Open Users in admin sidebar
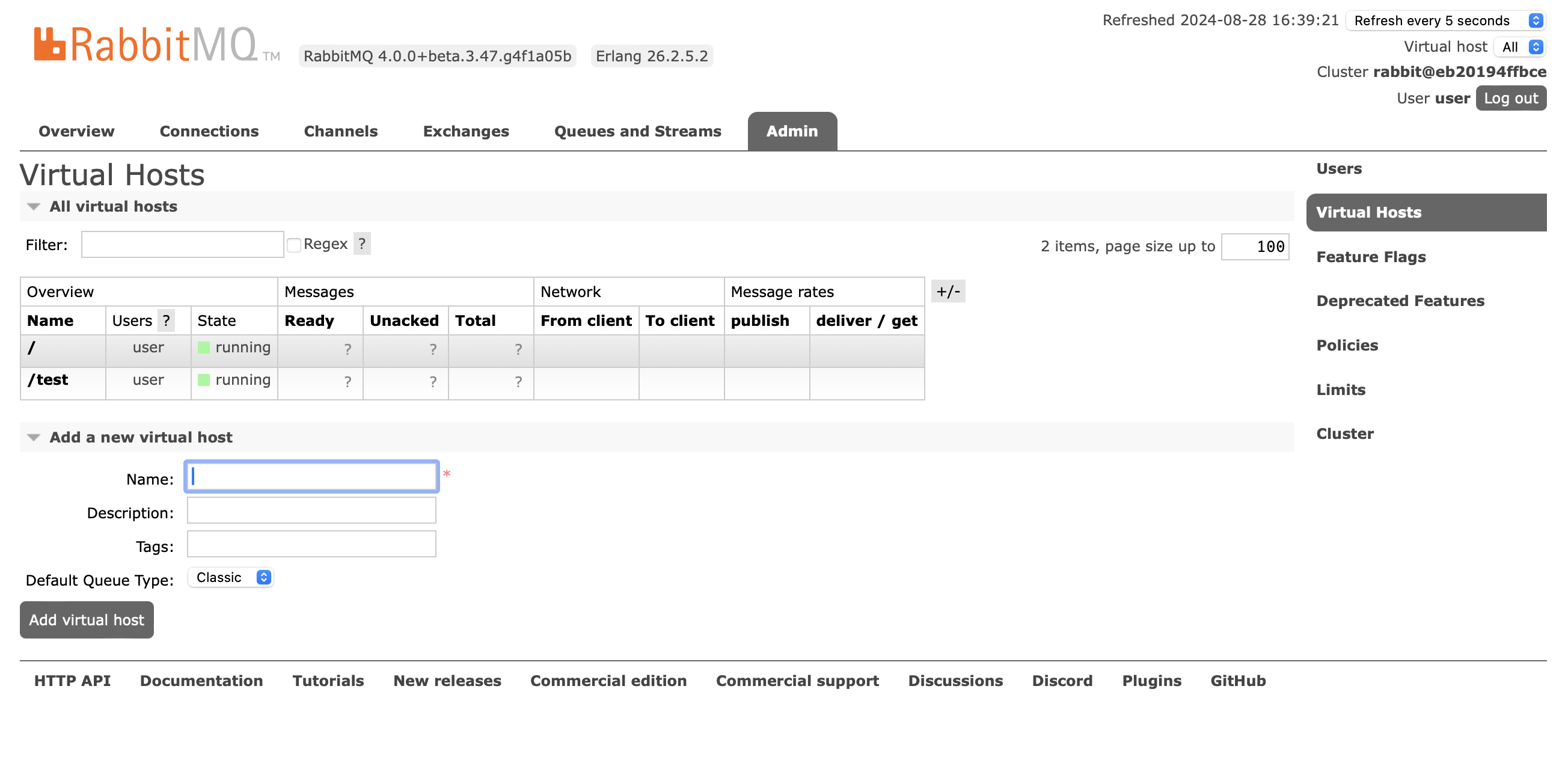The image size is (1568, 778). click(x=1338, y=168)
